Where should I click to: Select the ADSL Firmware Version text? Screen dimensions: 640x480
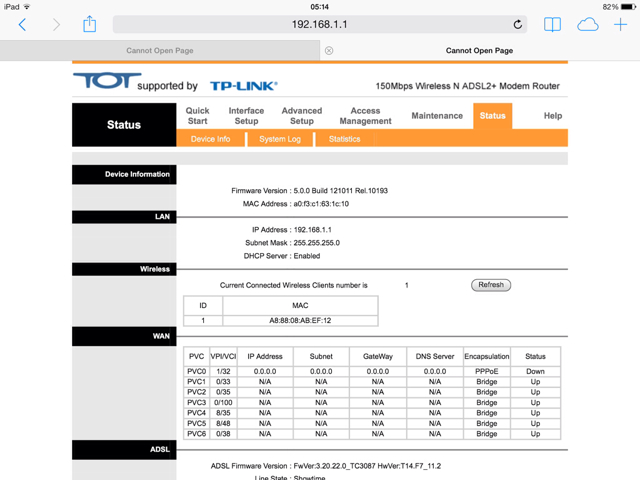tap(326, 466)
